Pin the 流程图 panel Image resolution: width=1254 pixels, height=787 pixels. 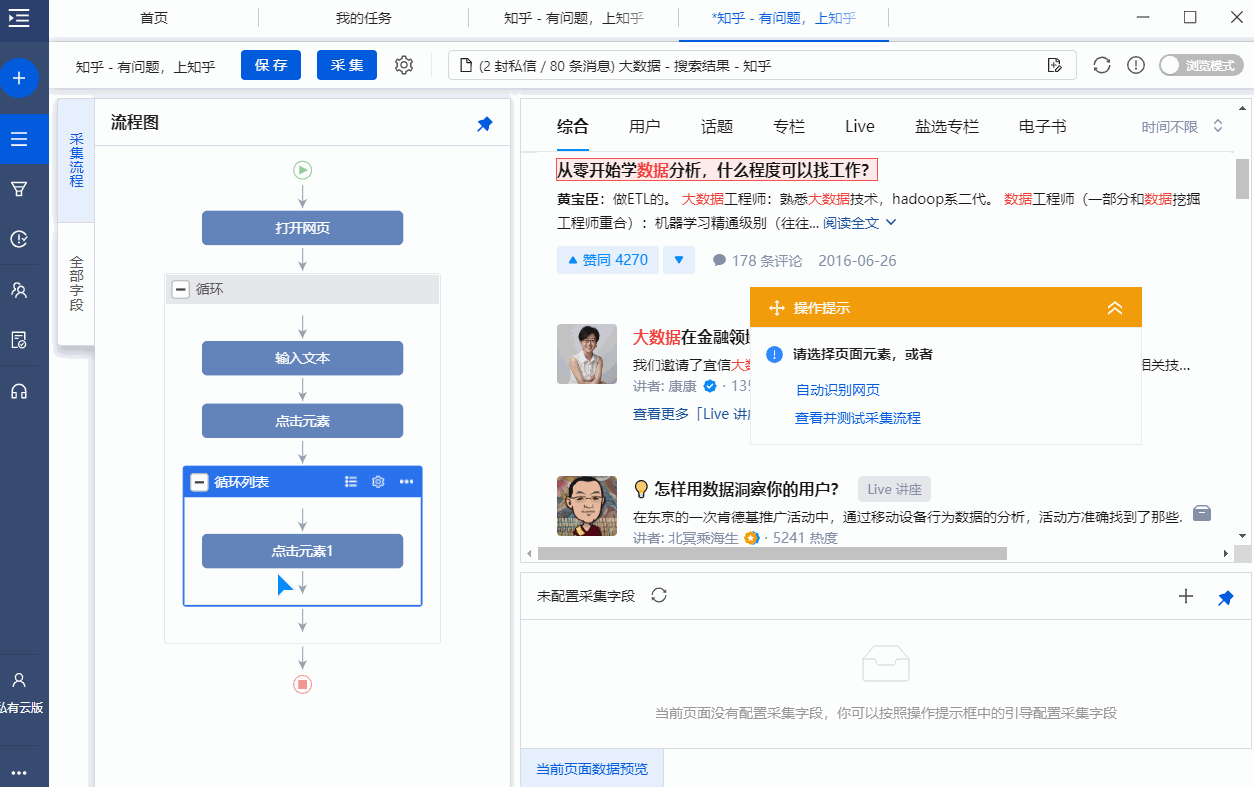(x=485, y=124)
